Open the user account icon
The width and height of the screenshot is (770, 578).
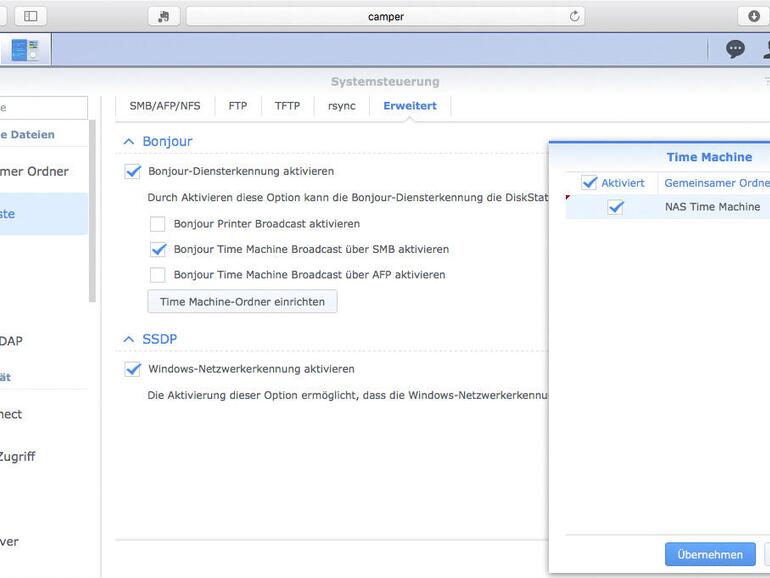pyautogui.click(x=766, y=49)
